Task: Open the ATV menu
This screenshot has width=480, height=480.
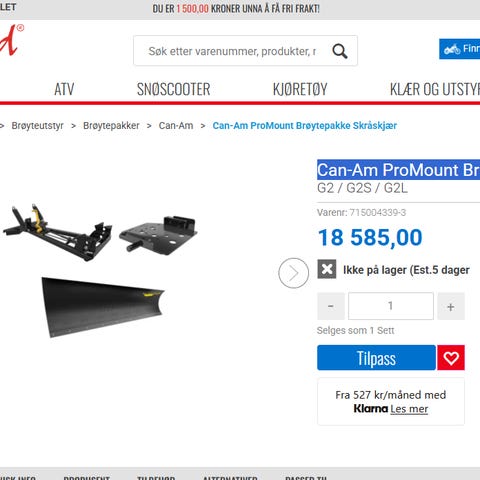Action: tap(64, 89)
